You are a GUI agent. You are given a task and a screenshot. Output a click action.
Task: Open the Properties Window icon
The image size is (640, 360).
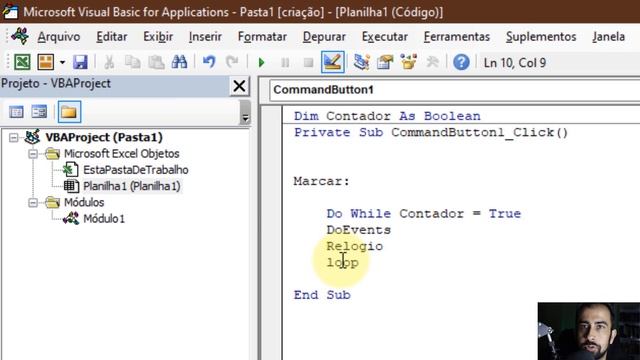pos(385,62)
